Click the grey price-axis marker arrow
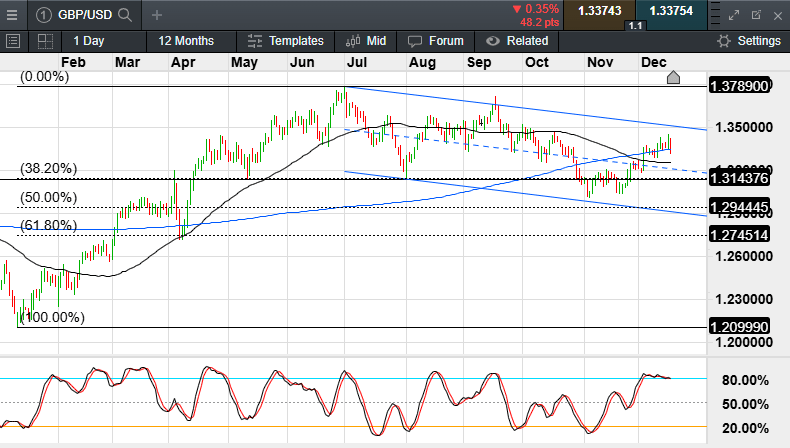 (x=673, y=78)
